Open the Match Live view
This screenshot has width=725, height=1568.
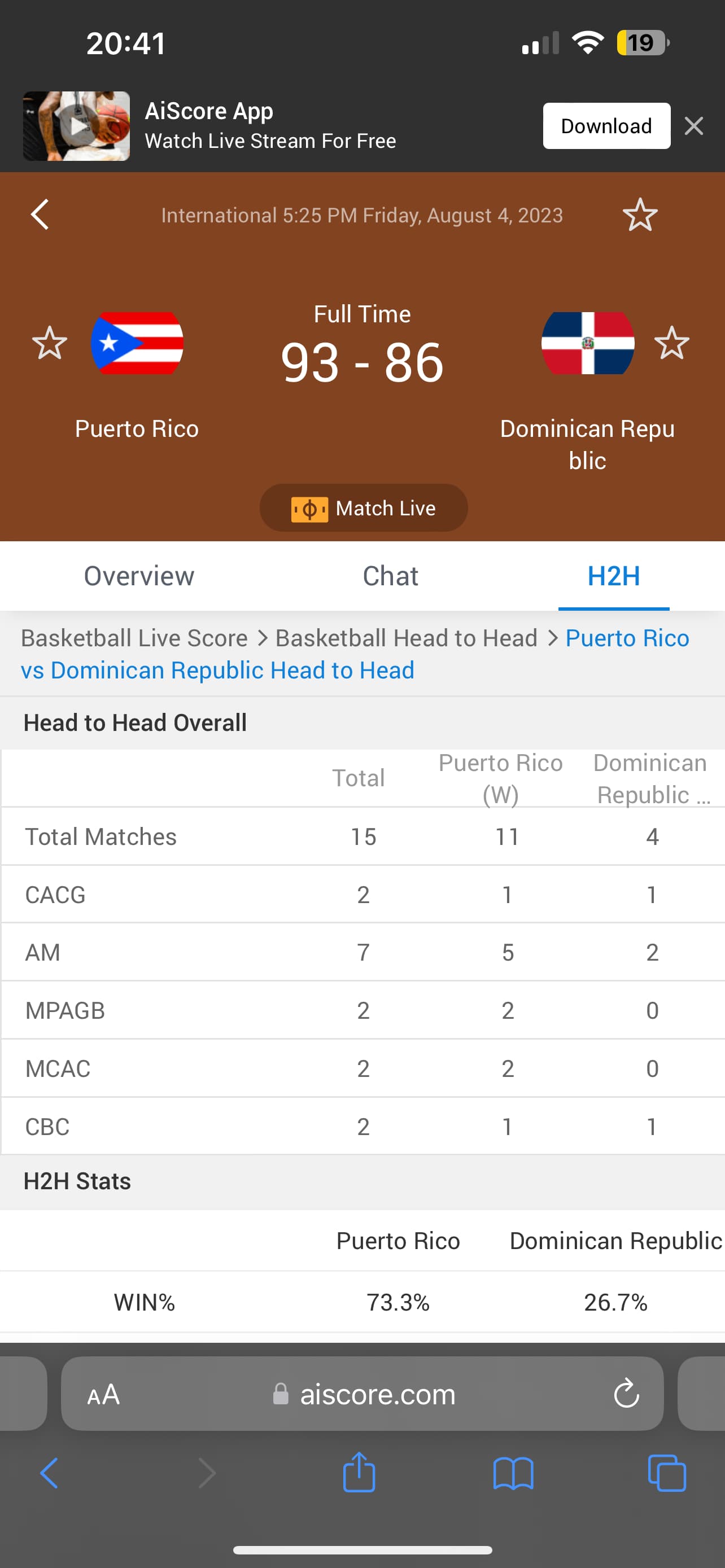point(364,507)
